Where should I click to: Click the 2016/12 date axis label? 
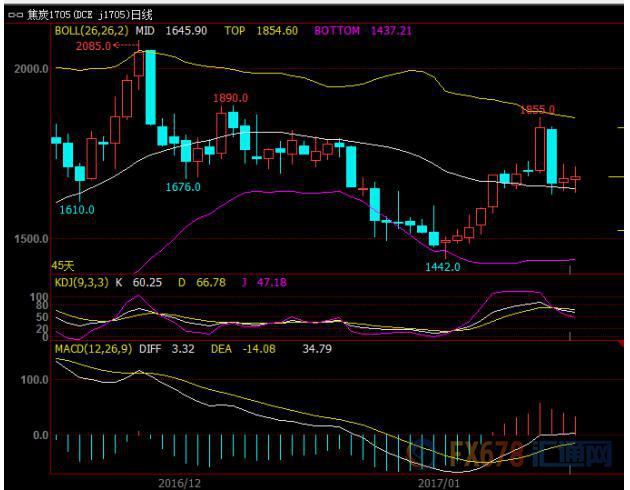tap(179, 482)
